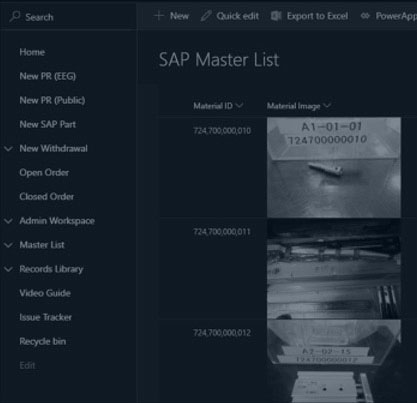Expand the Records Library chevron
The height and width of the screenshot is (403, 417).
click(x=8, y=269)
